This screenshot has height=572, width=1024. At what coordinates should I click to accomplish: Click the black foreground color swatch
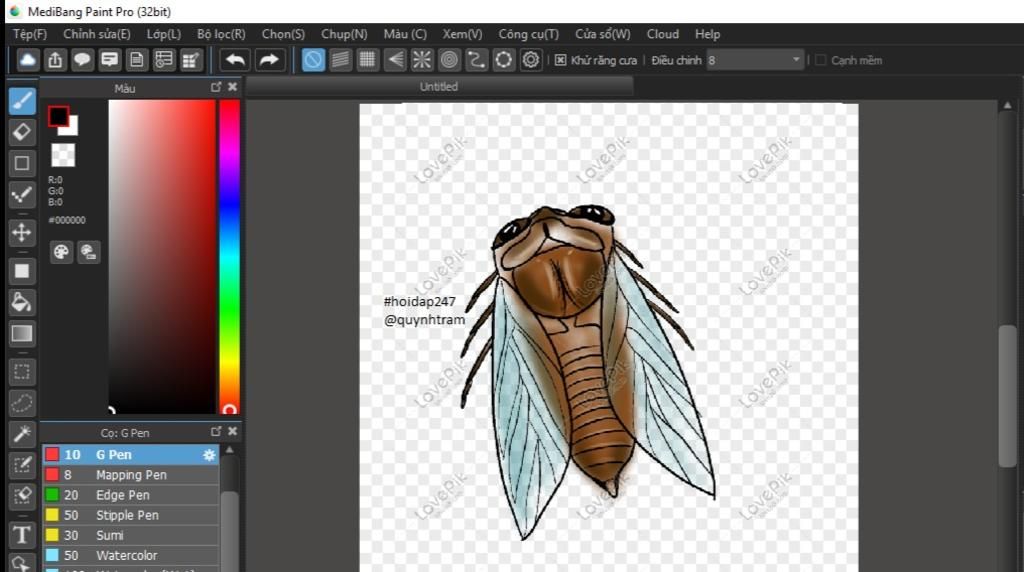[58, 116]
